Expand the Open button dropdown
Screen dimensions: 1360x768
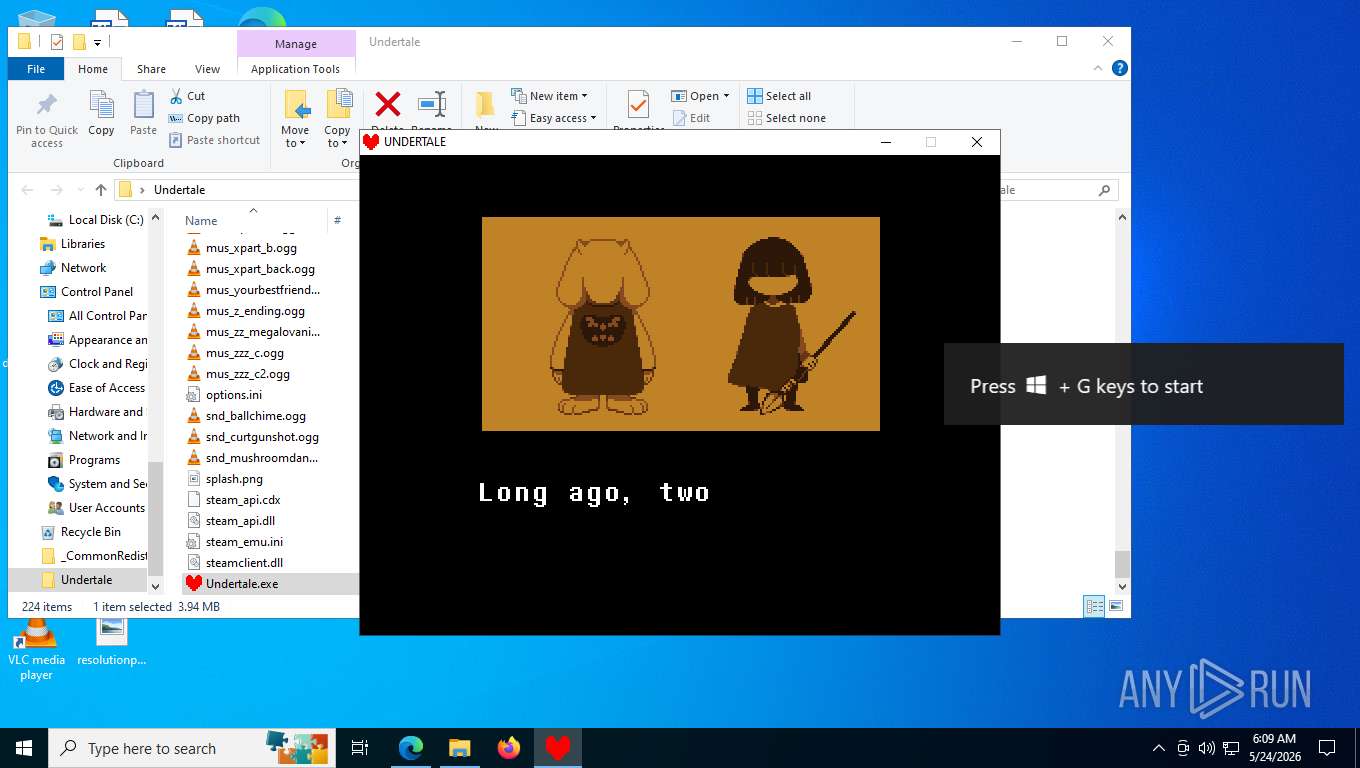tap(726, 96)
